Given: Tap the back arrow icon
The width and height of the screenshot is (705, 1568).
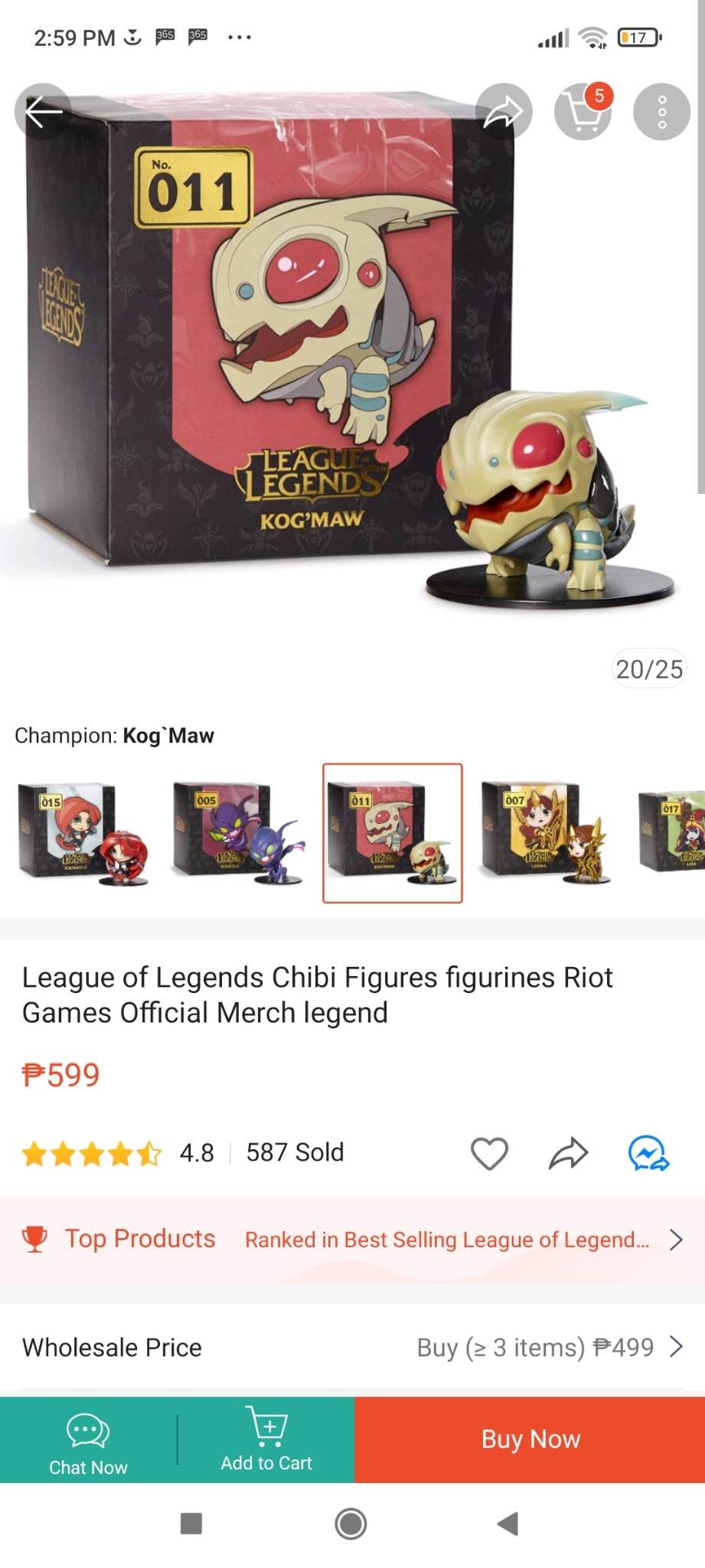Looking at the screenshot, I should pos(44,112).
